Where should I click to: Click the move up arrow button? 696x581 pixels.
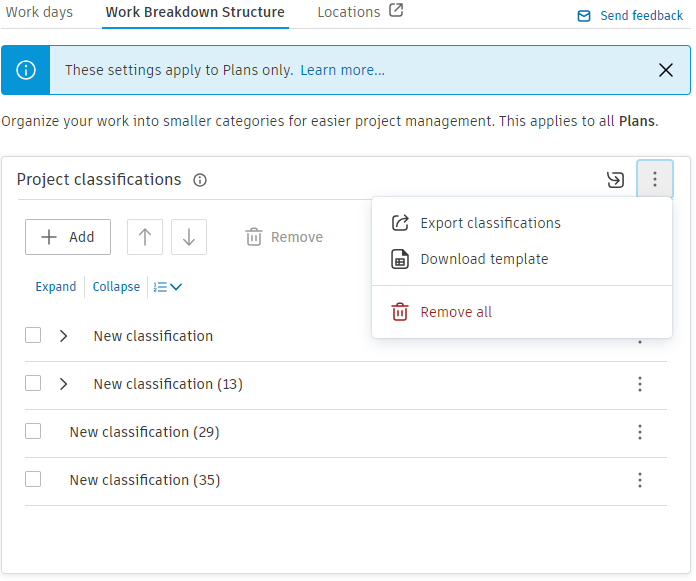[145, 237]
